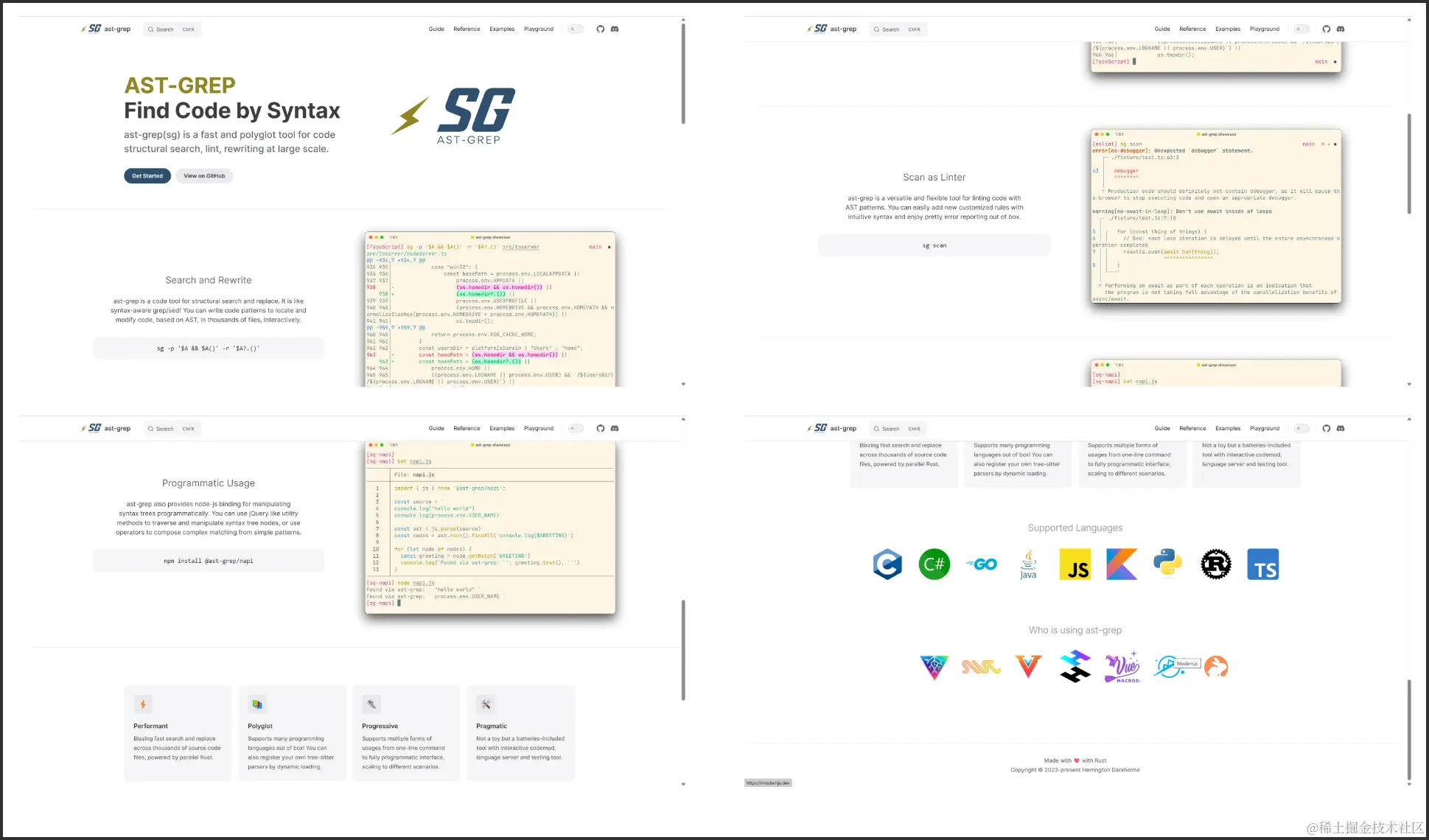Click the ast-grep logo in the Programmatic Usage panel
Image resolution: width=1429 pixels, height=840 pixels.
[105, 428]
